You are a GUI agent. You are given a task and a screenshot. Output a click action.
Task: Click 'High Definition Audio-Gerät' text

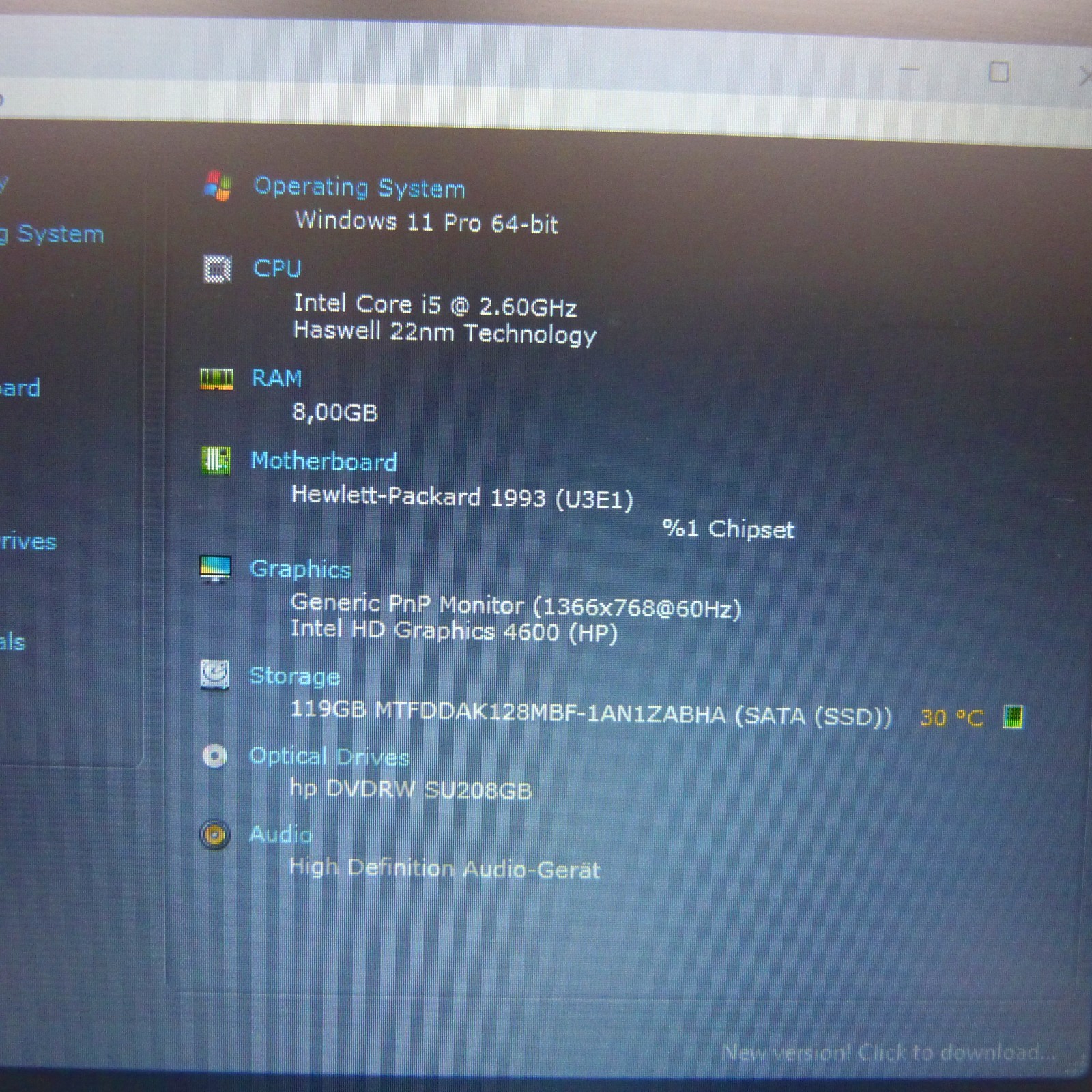pos(444,868)
